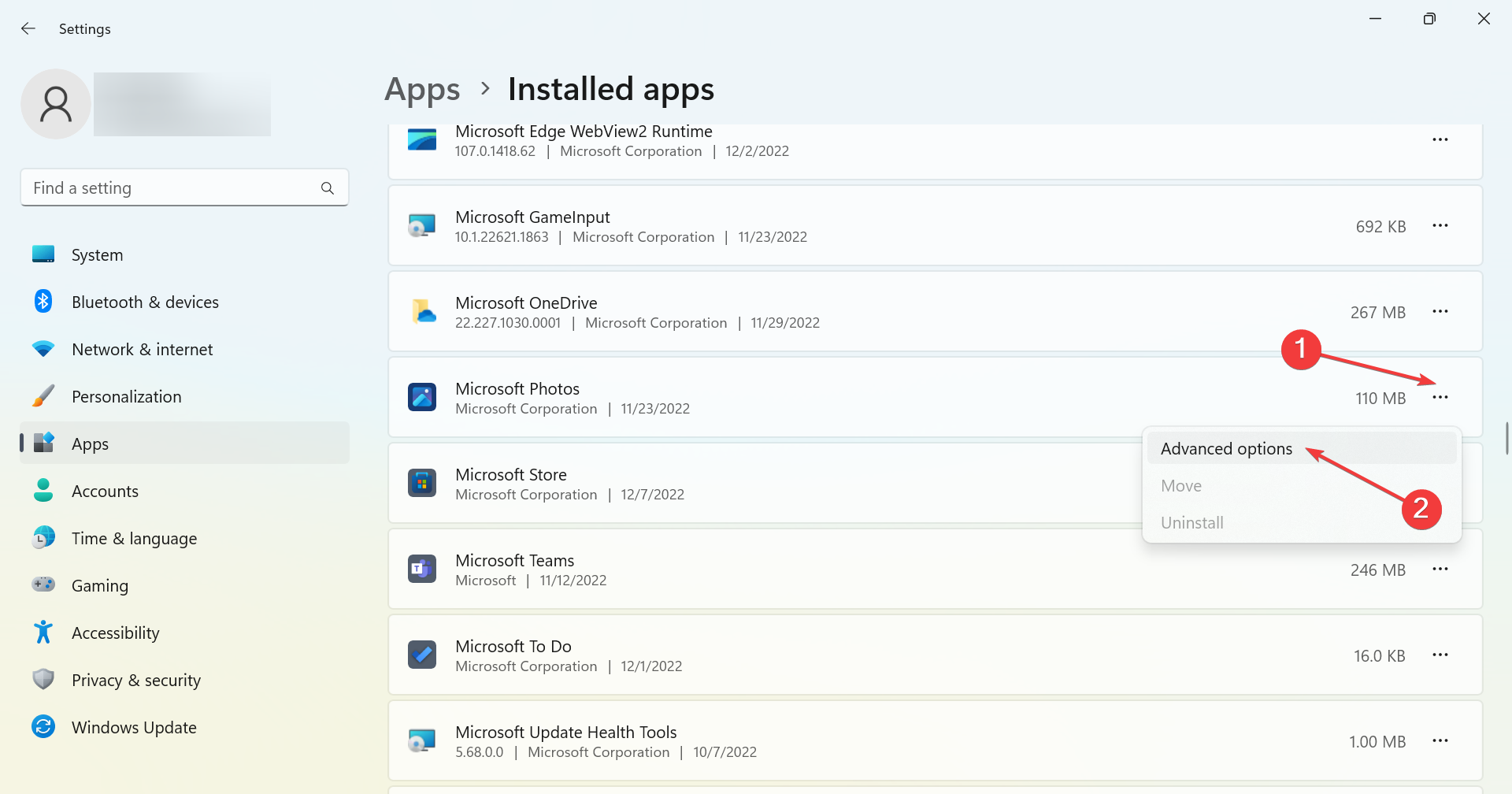1512x794 pixels.
Task: Open Time & language settings
Action: tap(184, 538)
